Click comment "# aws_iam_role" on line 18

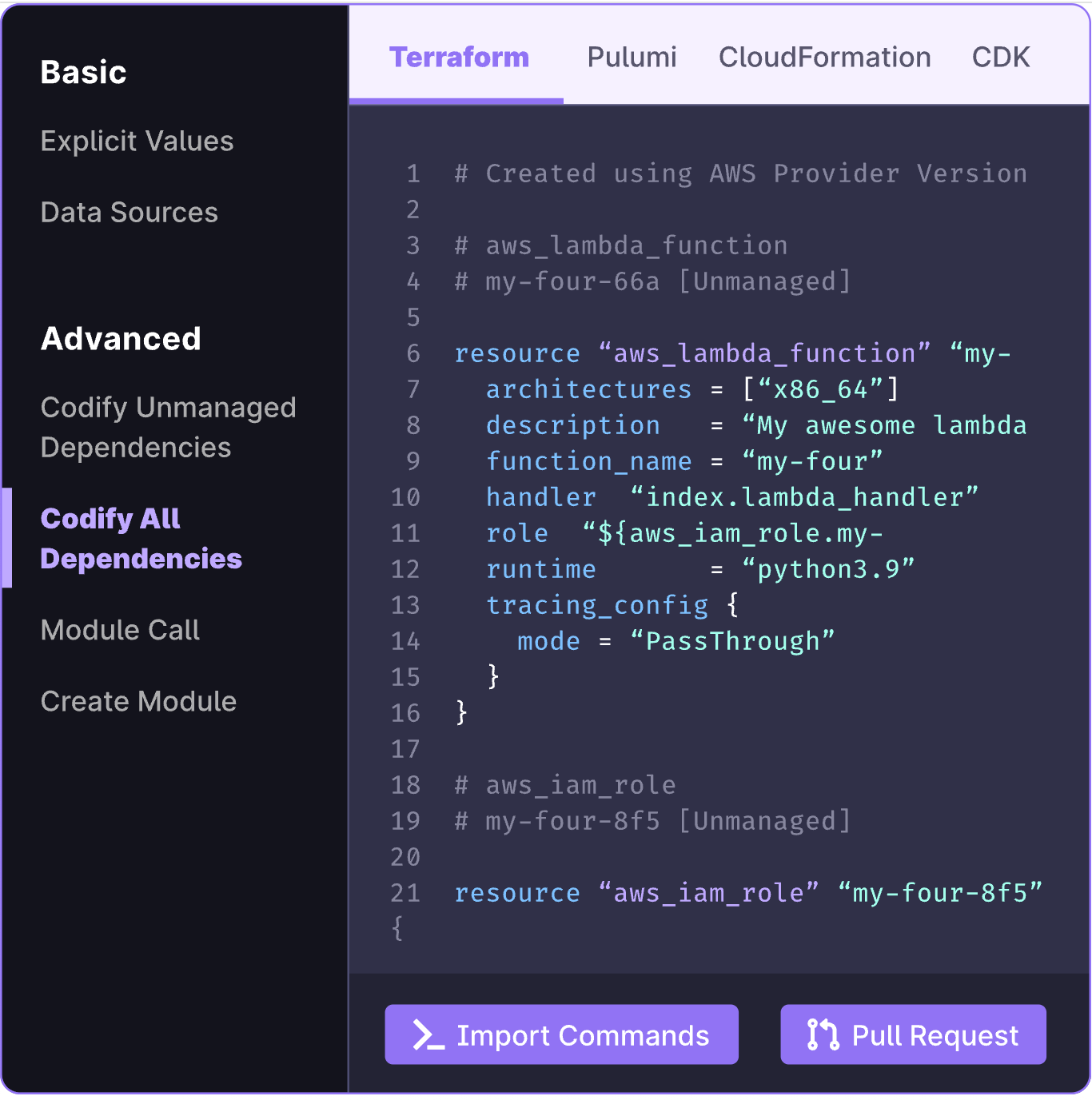(x=565, y=785)
